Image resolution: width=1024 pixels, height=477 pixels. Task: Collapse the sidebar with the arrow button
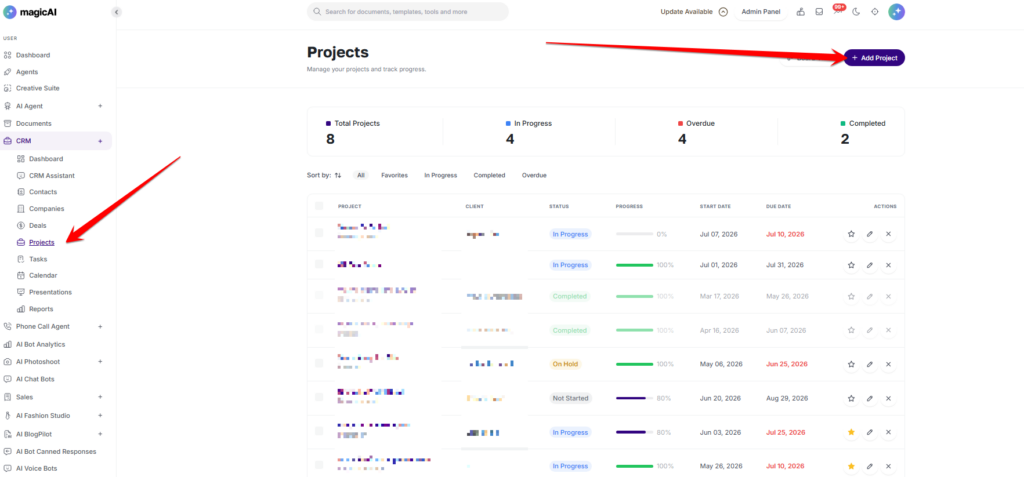pos(116,12)
